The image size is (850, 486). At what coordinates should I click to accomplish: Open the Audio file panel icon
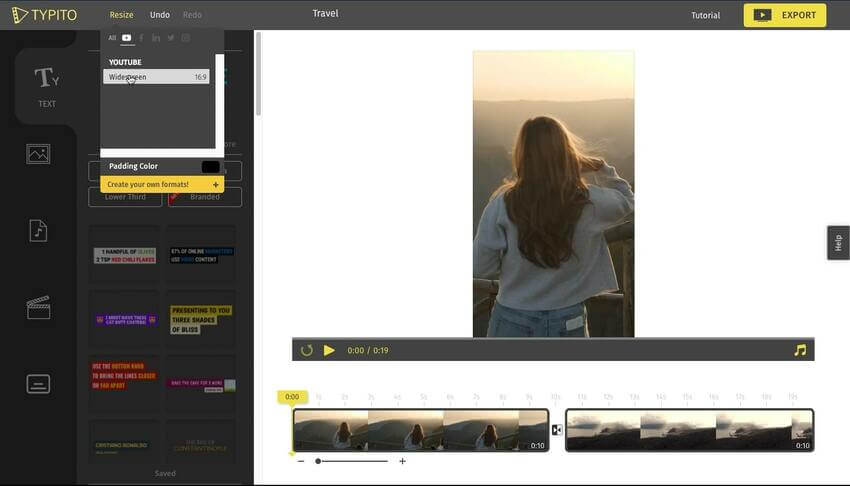pyautogui.click(x=38, y=231)
